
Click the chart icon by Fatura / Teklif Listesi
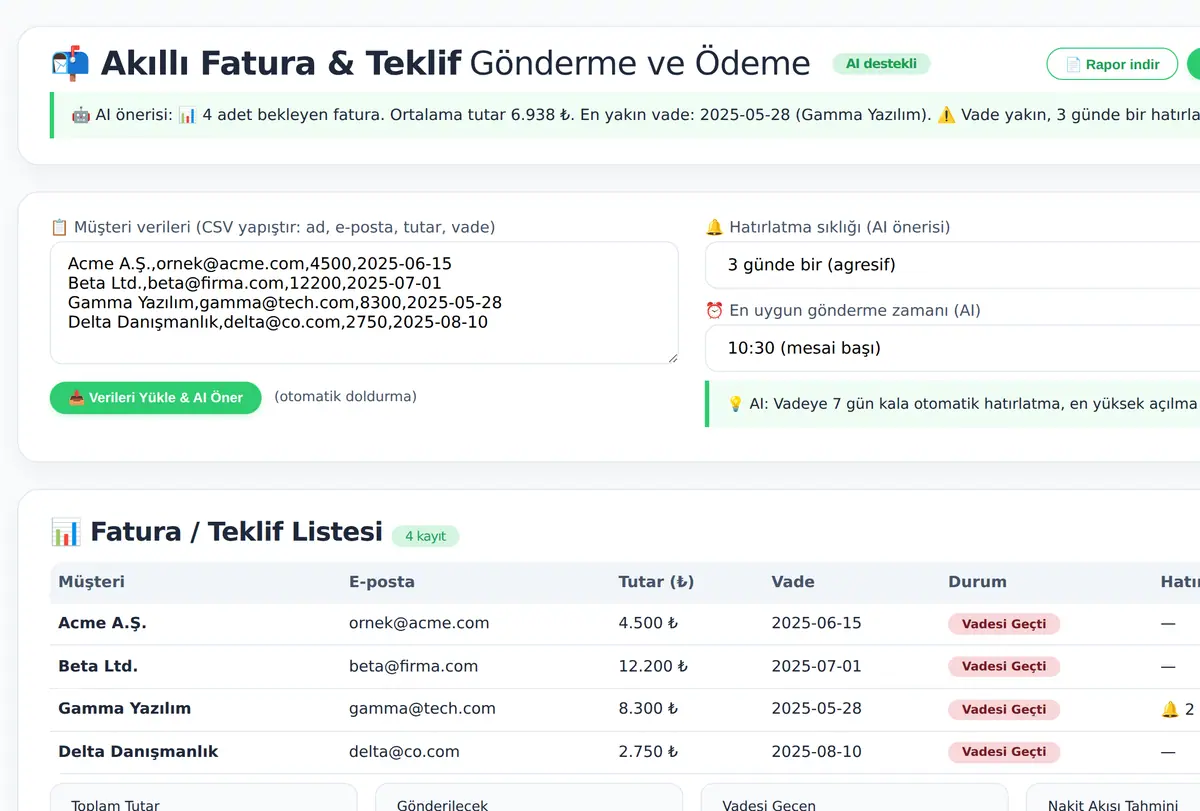[x=66, y=532]
